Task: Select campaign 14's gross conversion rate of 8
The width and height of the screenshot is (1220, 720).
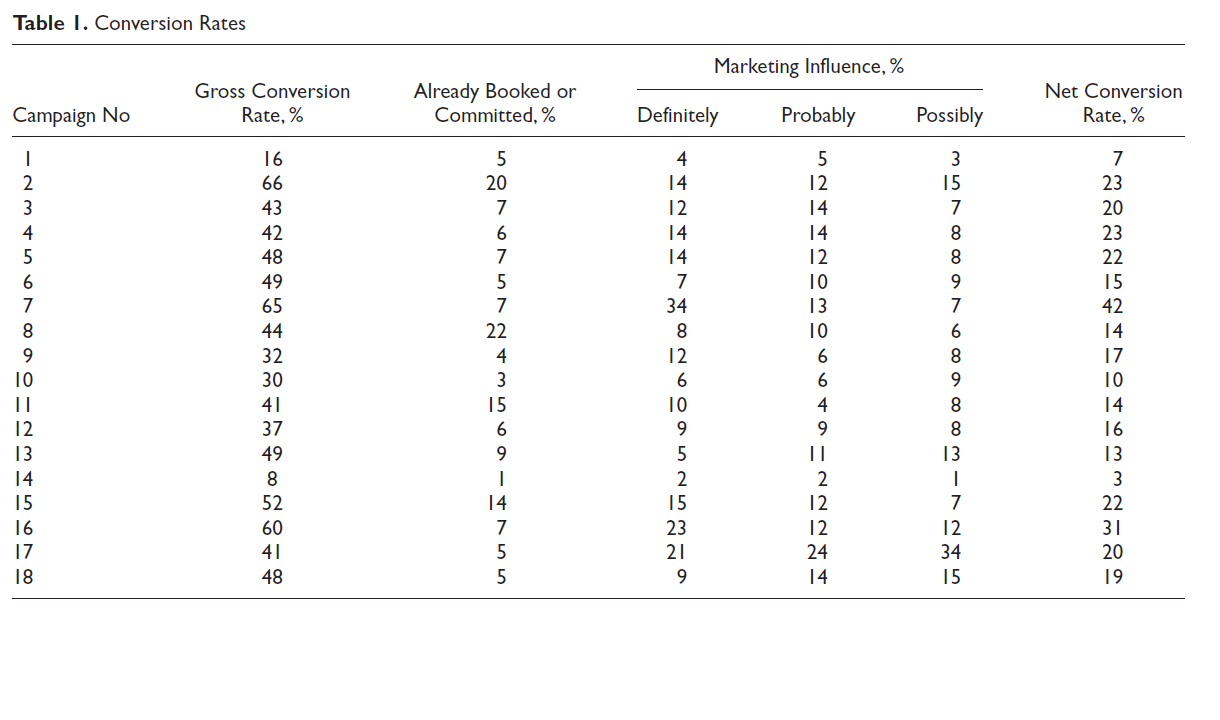Action: 272,478
